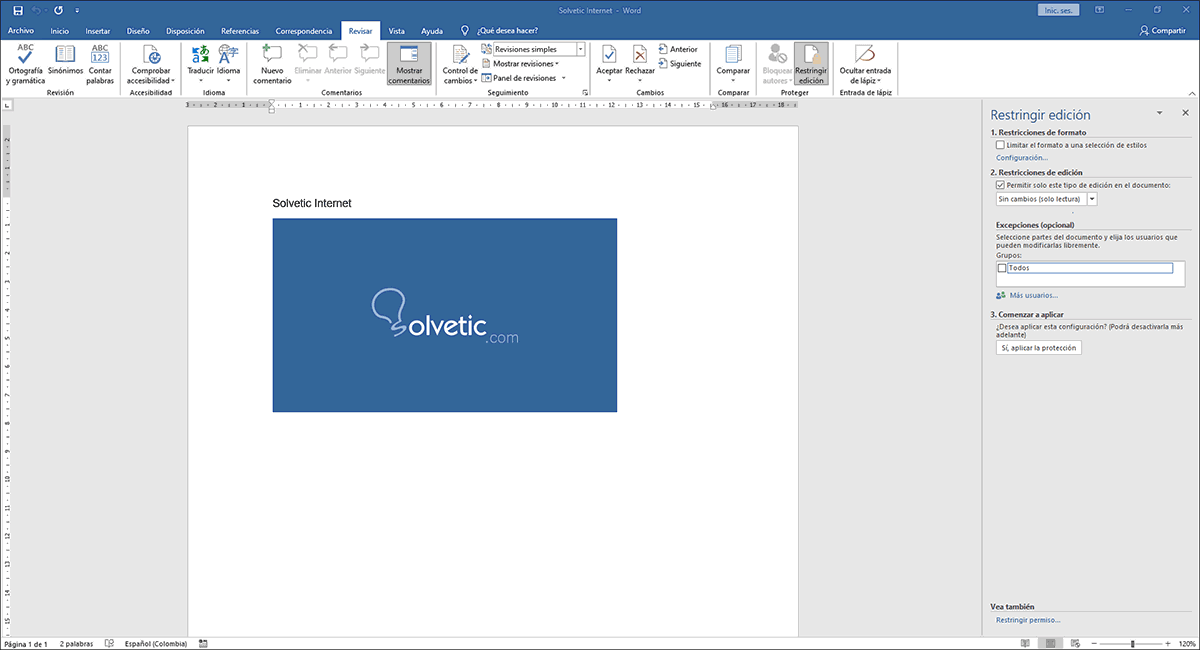Click the Solvetic Internet text line
The width and height of the screenshot is (1200, 650).
point(312,203)
